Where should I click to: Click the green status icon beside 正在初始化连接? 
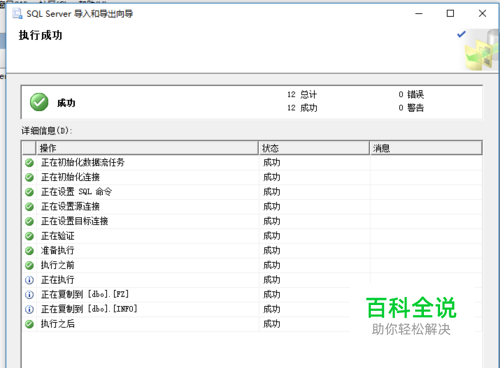coord(29,177)
